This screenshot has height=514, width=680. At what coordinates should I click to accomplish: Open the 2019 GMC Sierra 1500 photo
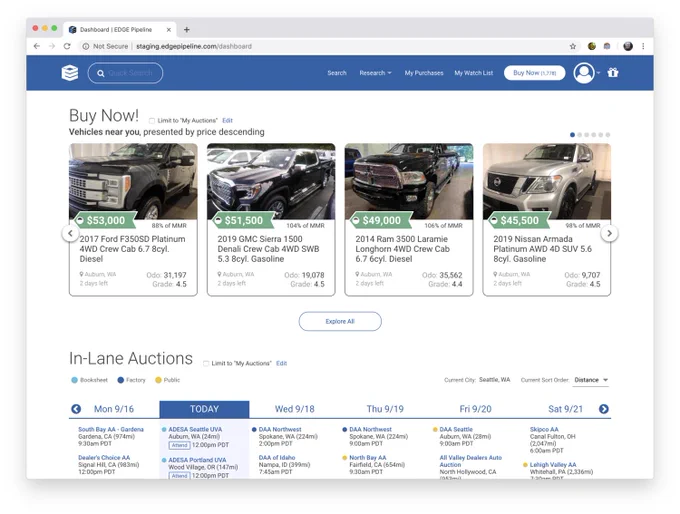pyautogui.click(x=271, y=181)
